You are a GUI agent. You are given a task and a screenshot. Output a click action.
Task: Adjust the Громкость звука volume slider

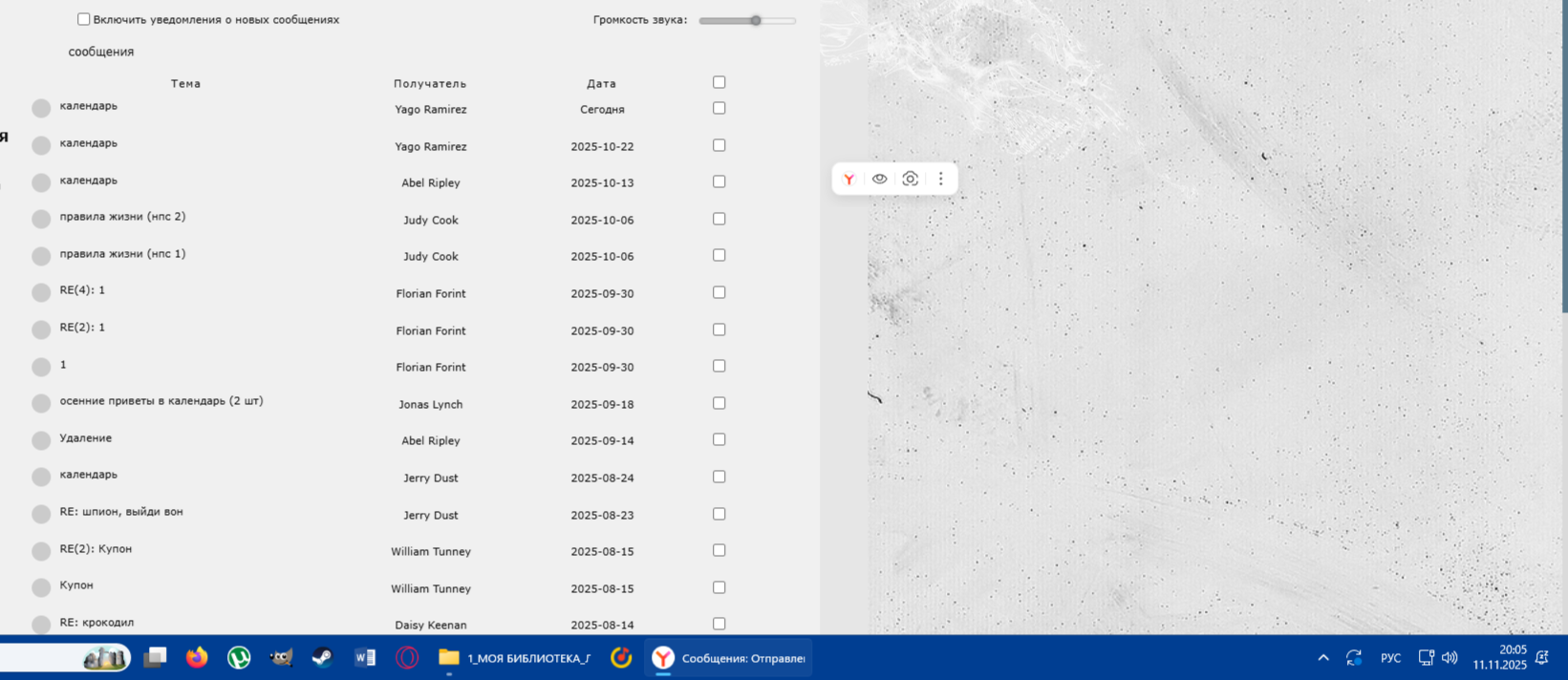[x=755, y=20]
